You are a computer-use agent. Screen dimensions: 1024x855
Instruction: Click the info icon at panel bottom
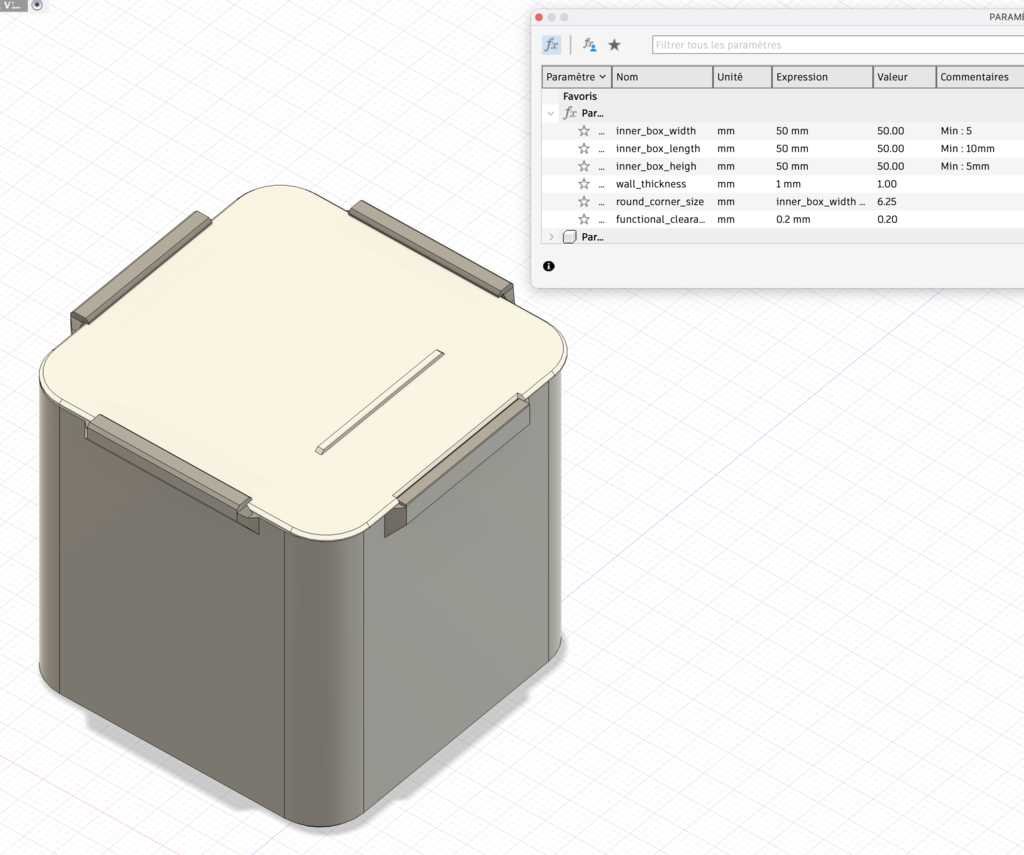[x=548, y=266]
